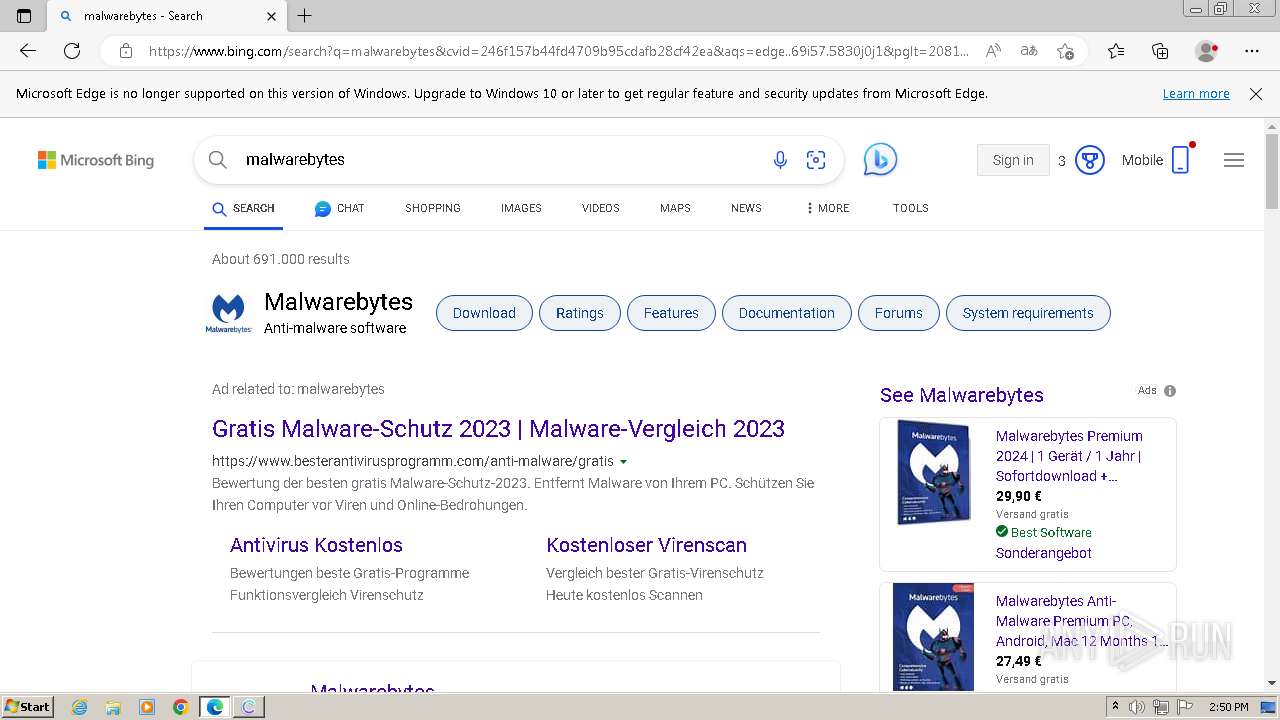This screenshot has width=1280, height=720.
Task: Open Edge Settings and more menu
Action: [x=1252, y=51]
